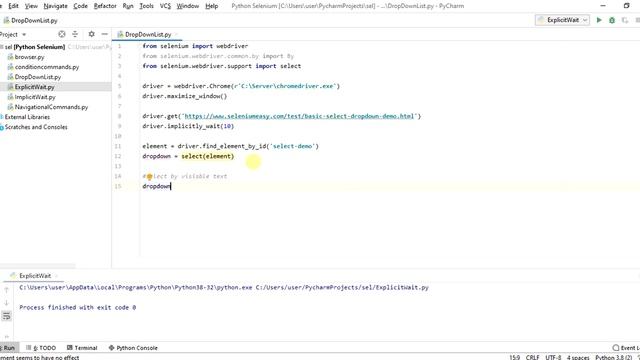Hide the Project tool window
The height and width of the screenshot is (360, 640).
[x=104, y=34]
